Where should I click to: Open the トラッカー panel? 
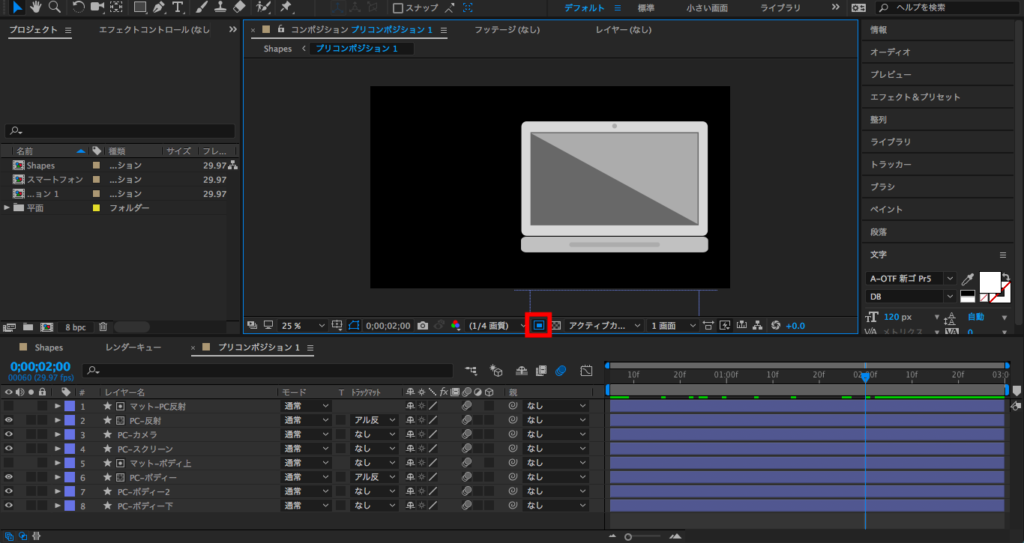890,164
